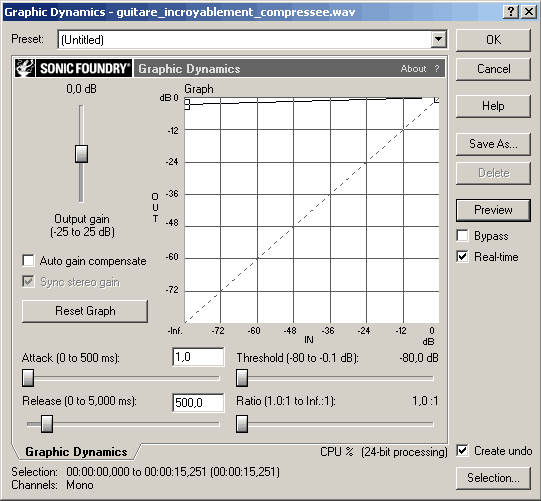Toggle the Bypass checkbox
Screen dimensions: 541x501
click(462, 236)
